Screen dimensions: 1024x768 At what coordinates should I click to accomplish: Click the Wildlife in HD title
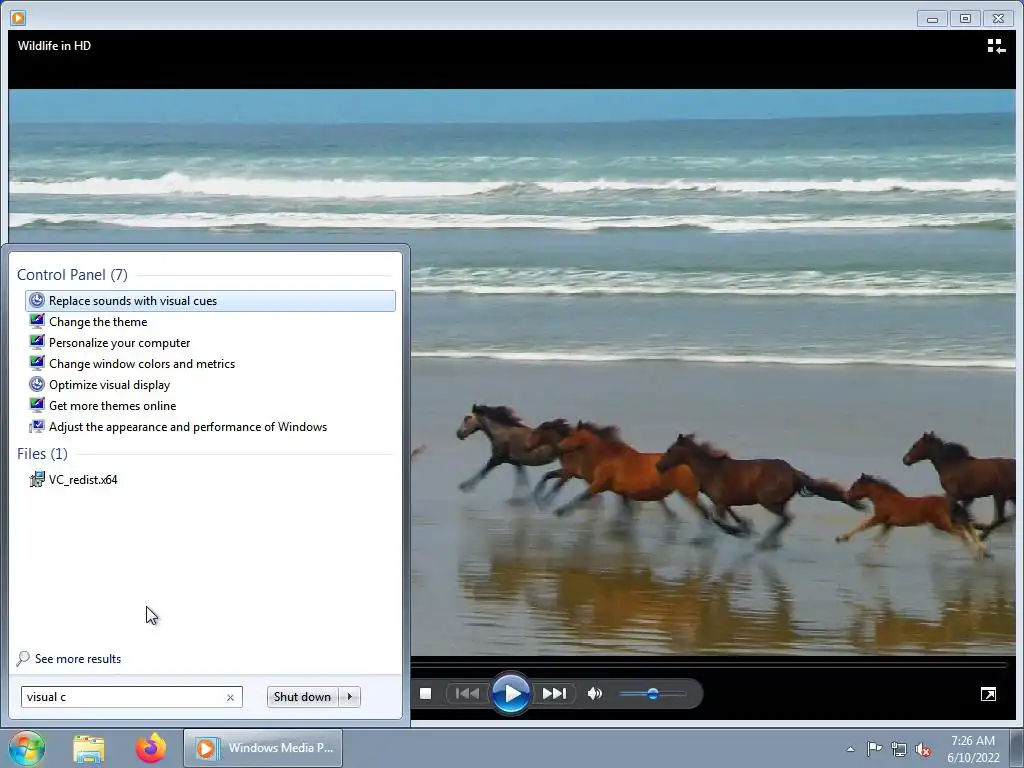(x=54, y=46)
